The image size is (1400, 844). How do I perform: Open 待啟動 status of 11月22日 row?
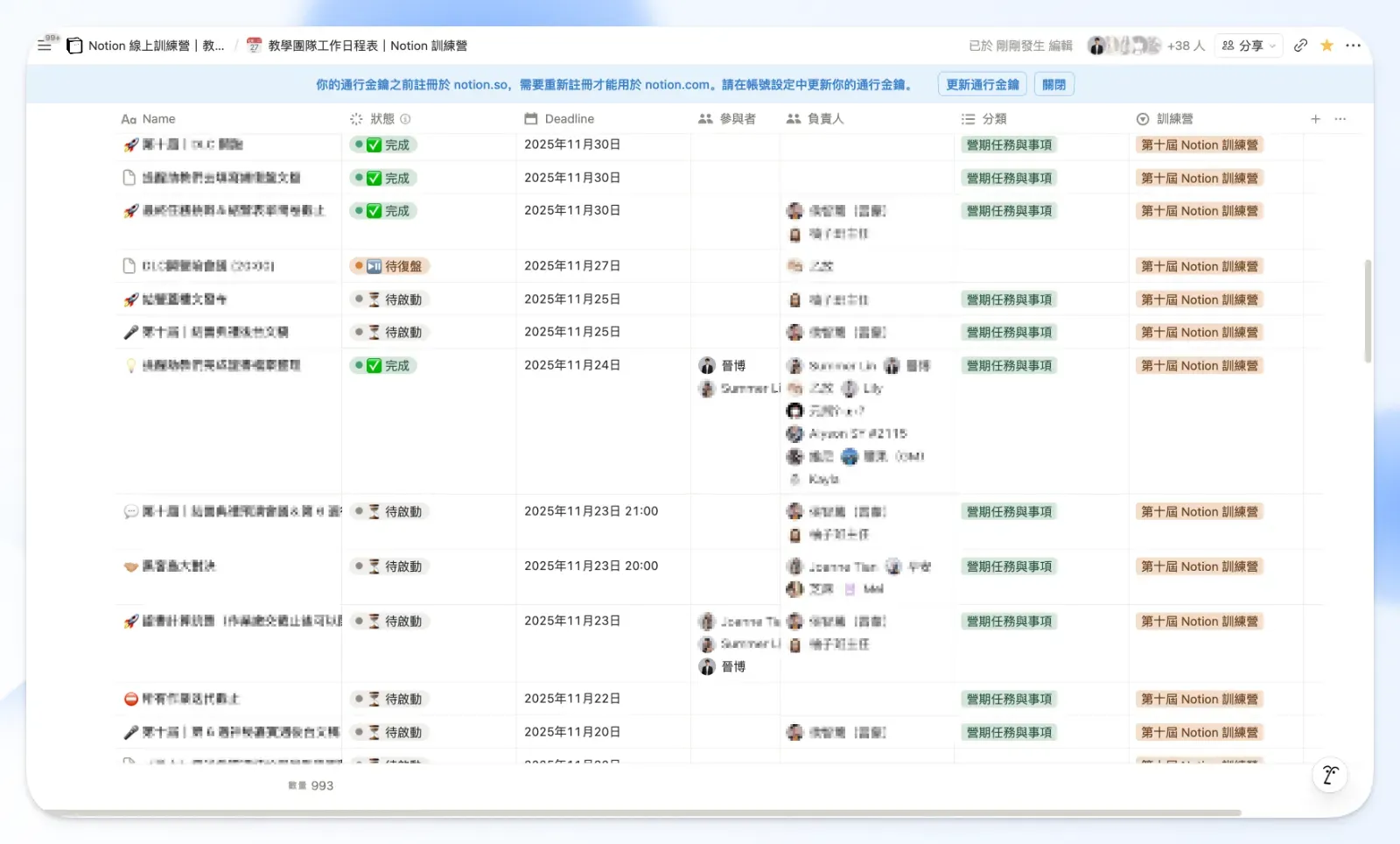(389, 699)
